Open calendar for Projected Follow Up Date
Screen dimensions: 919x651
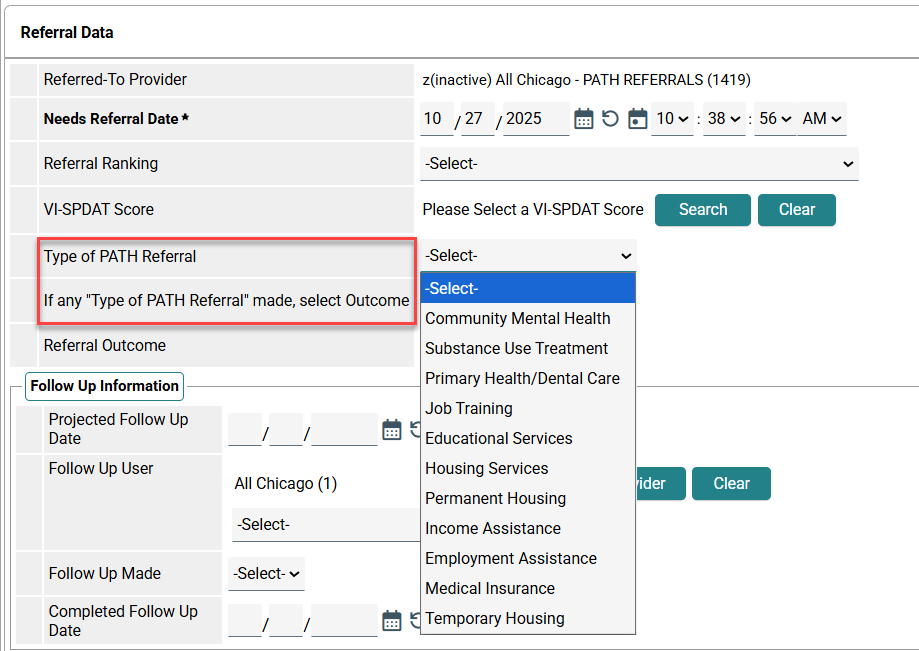[392, 429]
